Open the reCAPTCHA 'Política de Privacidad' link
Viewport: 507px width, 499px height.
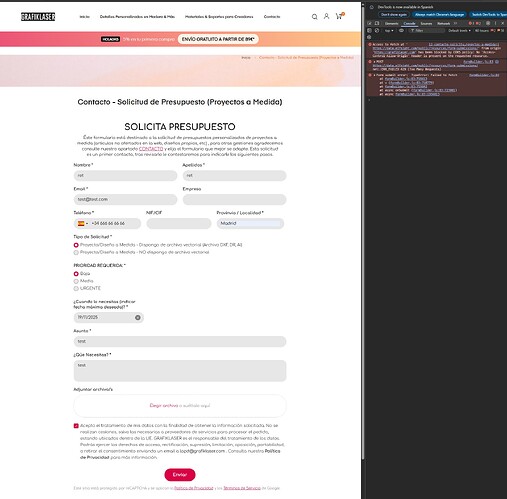(194, 488)
